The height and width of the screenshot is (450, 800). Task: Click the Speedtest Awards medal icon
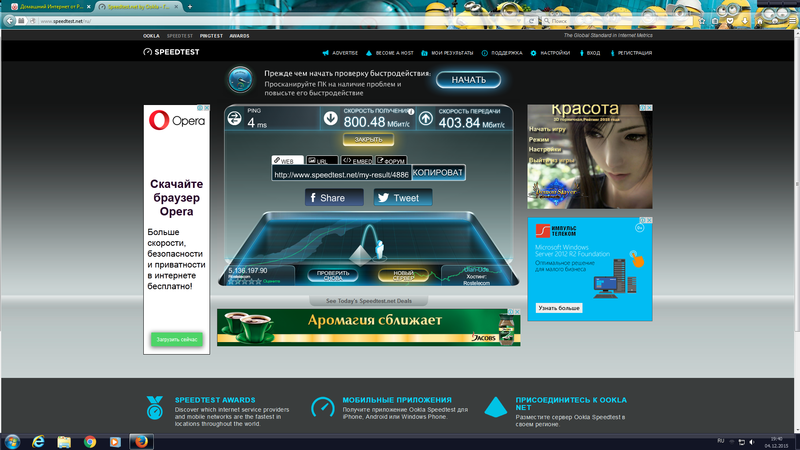click(x=154, y=407)
